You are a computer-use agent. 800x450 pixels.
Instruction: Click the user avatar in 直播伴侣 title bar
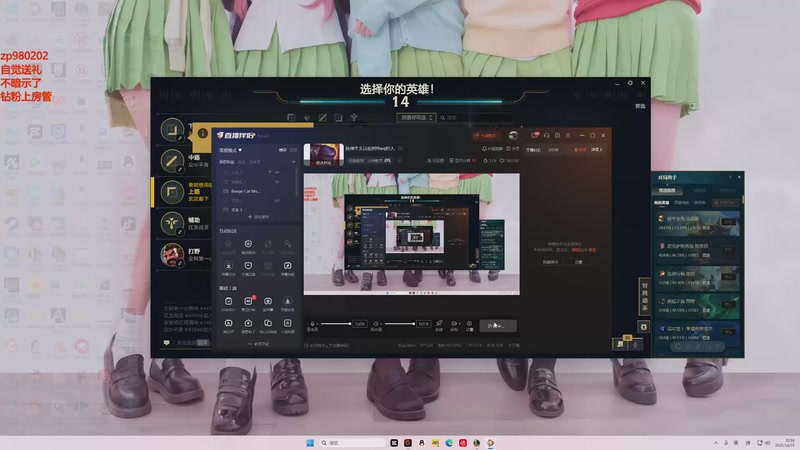(513, 135)
